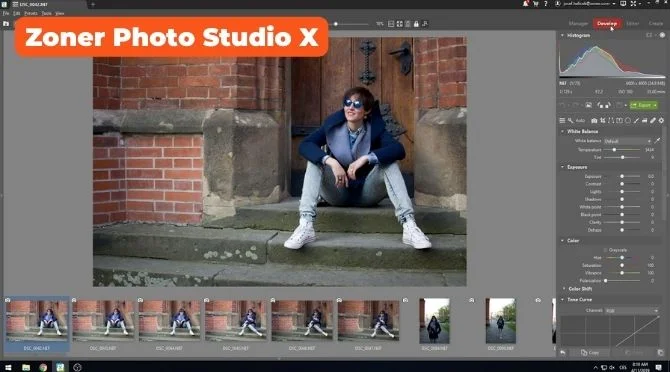Image resolution: width=670 pixels, height=372 pixels.
Task: Collapse the Tone Curve section
Action: (562, 300)
